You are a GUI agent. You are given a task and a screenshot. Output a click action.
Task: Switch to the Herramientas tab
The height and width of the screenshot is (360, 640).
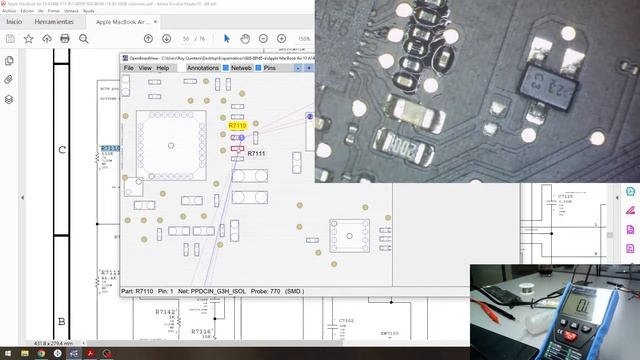(54, 22)
